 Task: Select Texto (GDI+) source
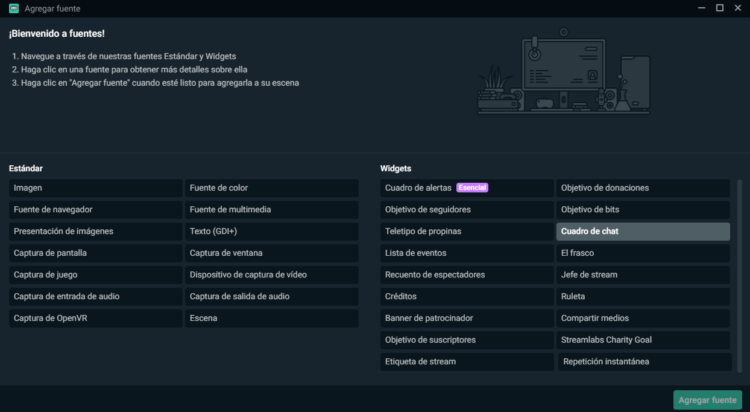click(272, 231)
